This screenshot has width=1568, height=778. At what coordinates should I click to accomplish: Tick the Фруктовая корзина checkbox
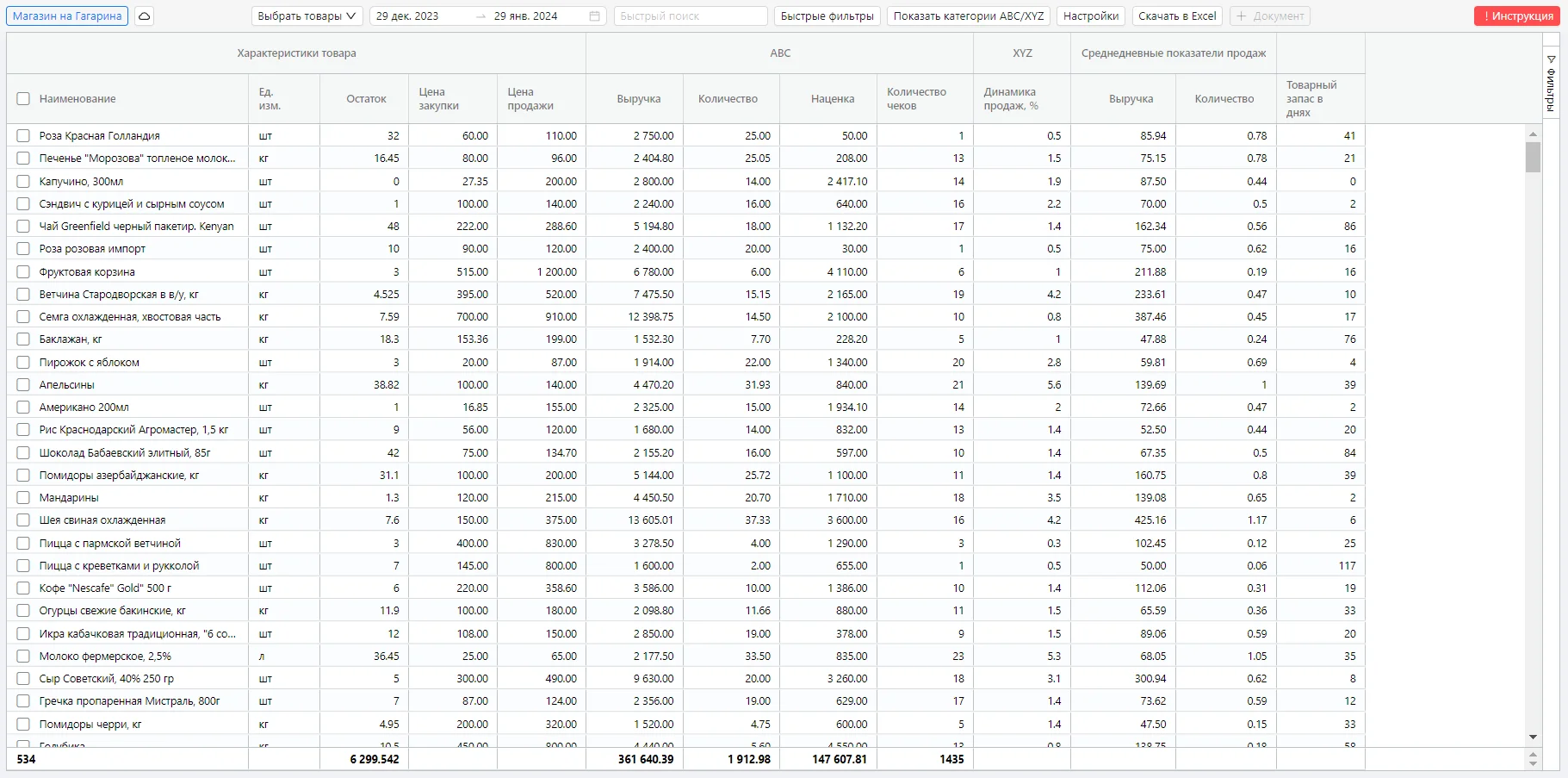click(23, 272)
